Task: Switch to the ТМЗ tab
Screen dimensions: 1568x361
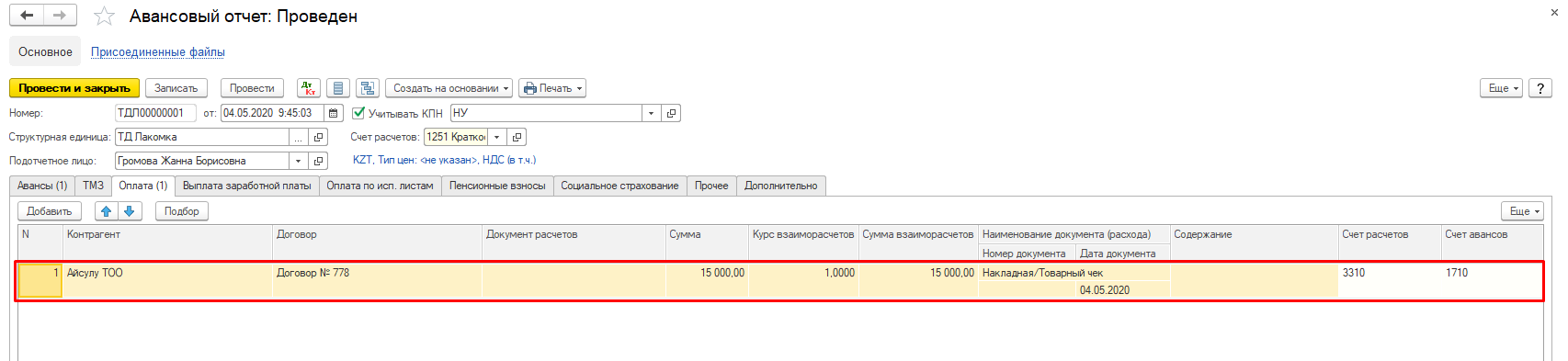Action: click(93, 186)
